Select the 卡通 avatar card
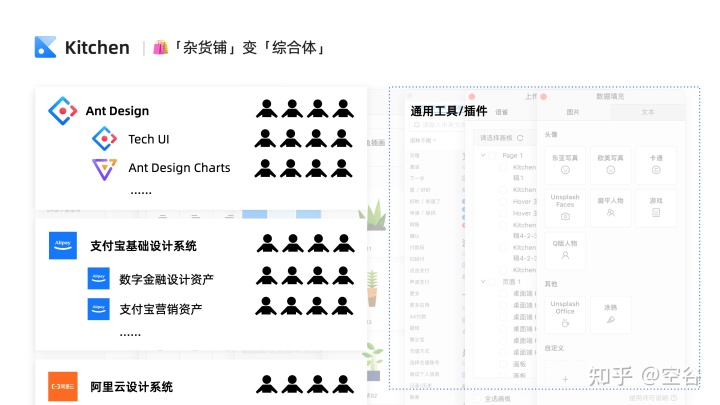720x405 pixels. (656, 164)
